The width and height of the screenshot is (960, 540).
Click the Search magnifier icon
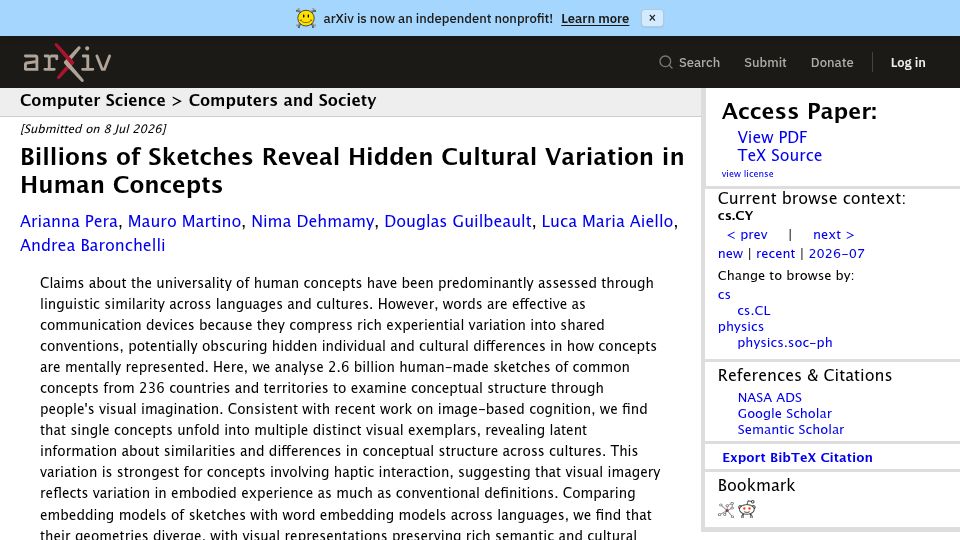[666, 62]
